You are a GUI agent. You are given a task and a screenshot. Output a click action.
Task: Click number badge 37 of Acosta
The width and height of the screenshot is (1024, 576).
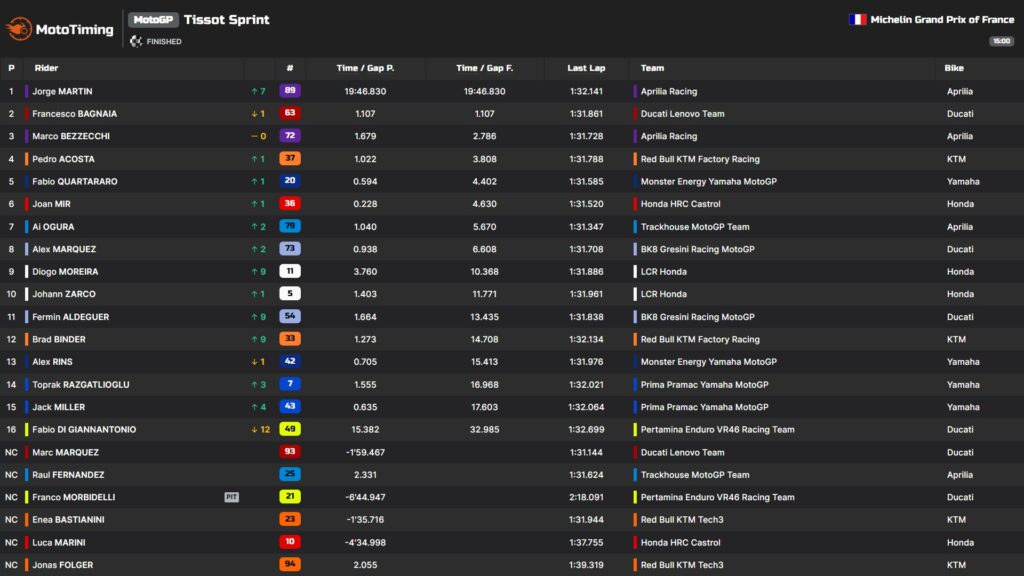pos(290,158)
